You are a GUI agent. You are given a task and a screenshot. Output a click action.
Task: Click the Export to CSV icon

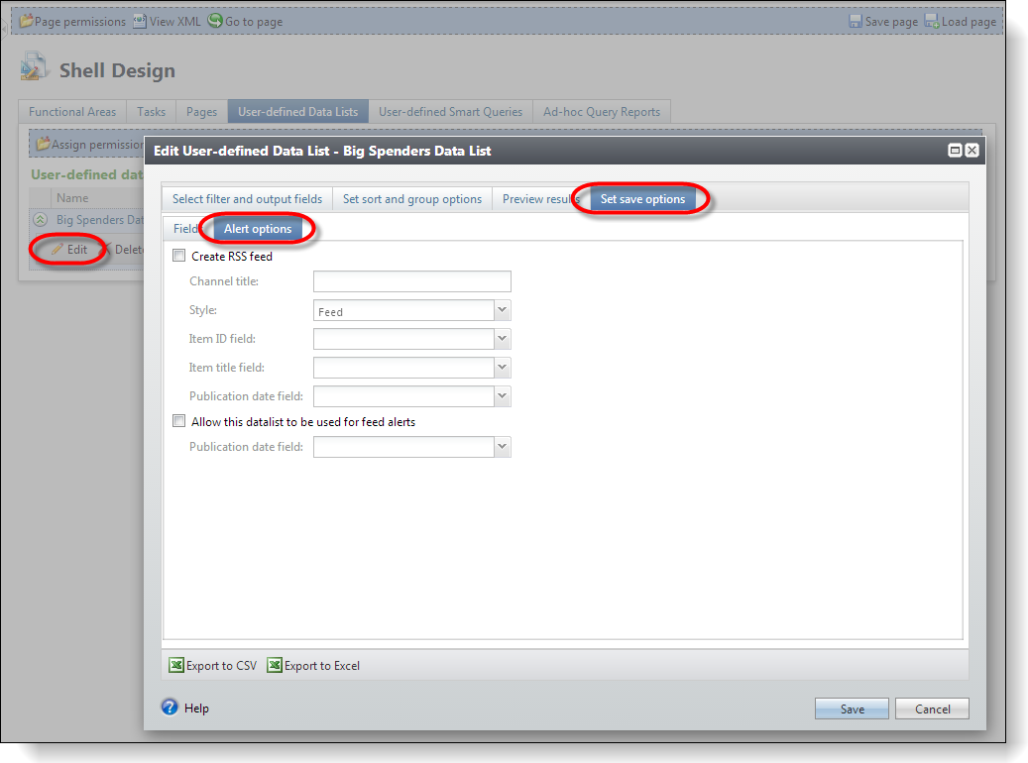176,665
